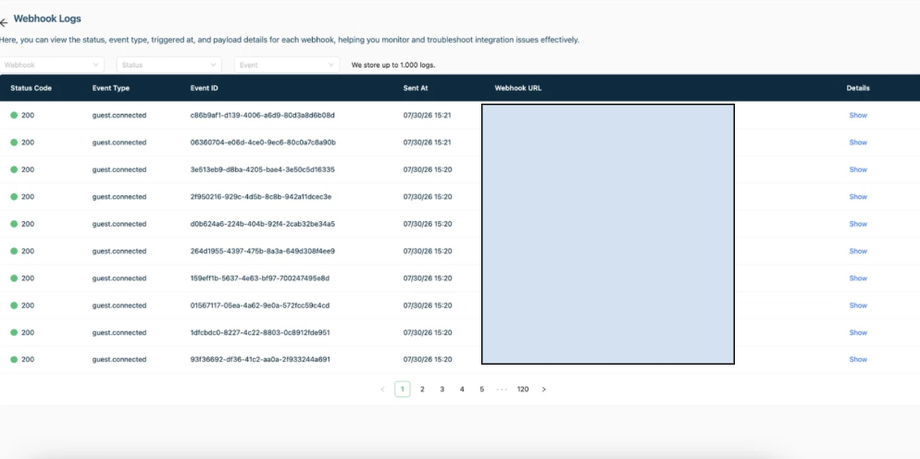This screenshot has height=459, width=920.
Task: Click the Sent At column header
Action: click(x=415, y=88)
